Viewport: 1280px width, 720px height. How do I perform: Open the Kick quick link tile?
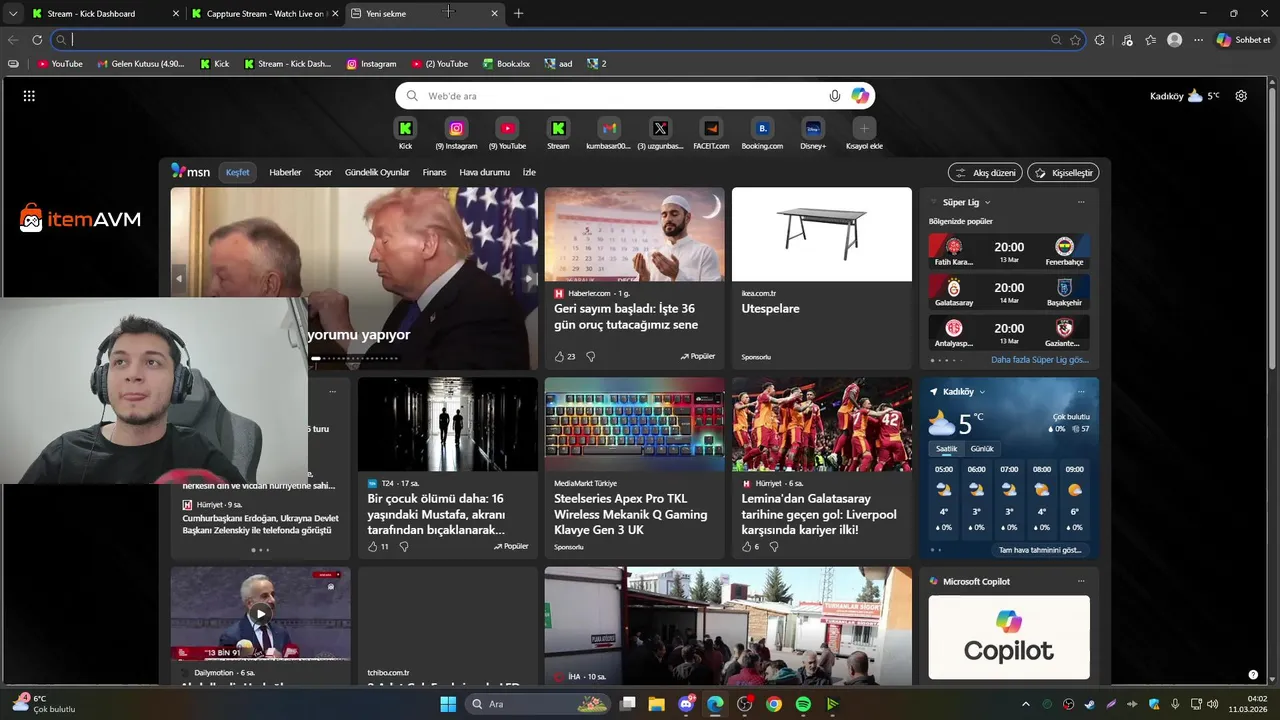[x=405, y=128]
